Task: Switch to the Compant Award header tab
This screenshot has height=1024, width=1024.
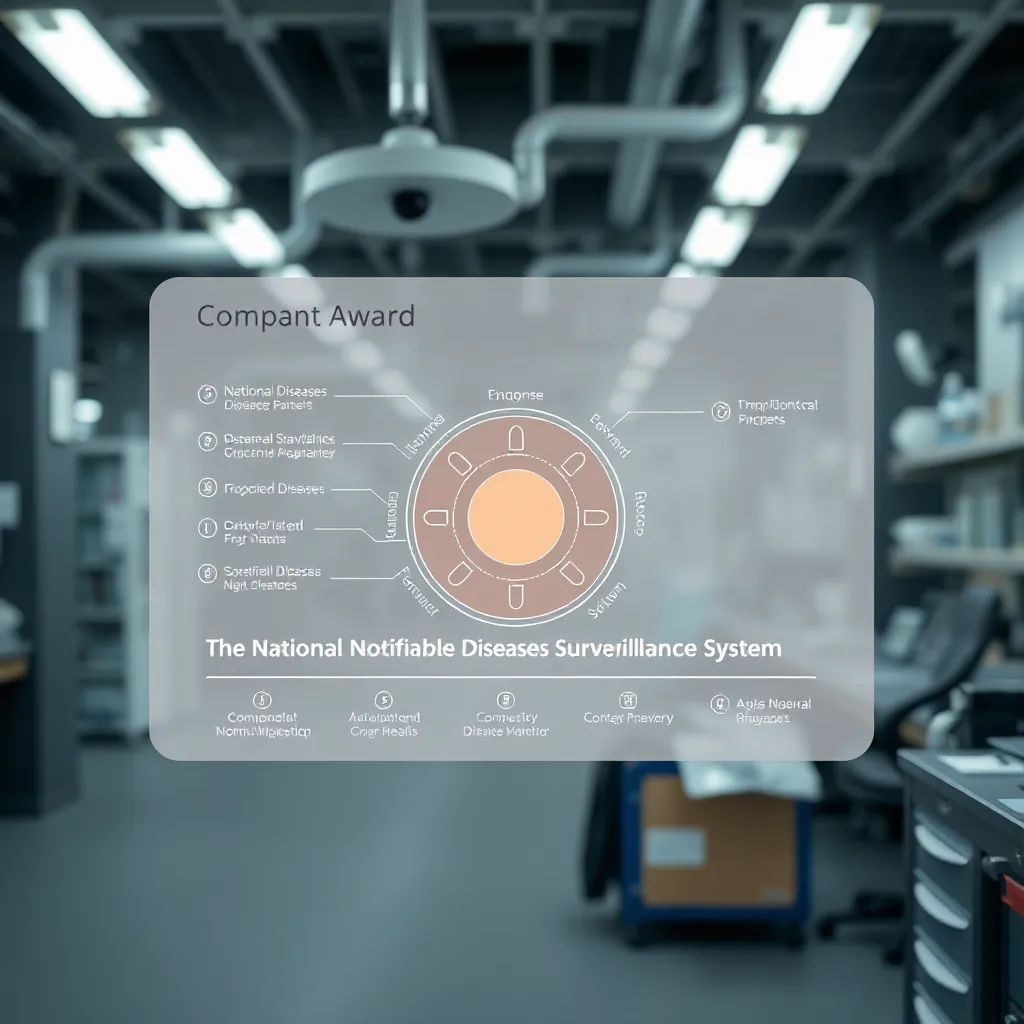Action: (x=307, y=317)
